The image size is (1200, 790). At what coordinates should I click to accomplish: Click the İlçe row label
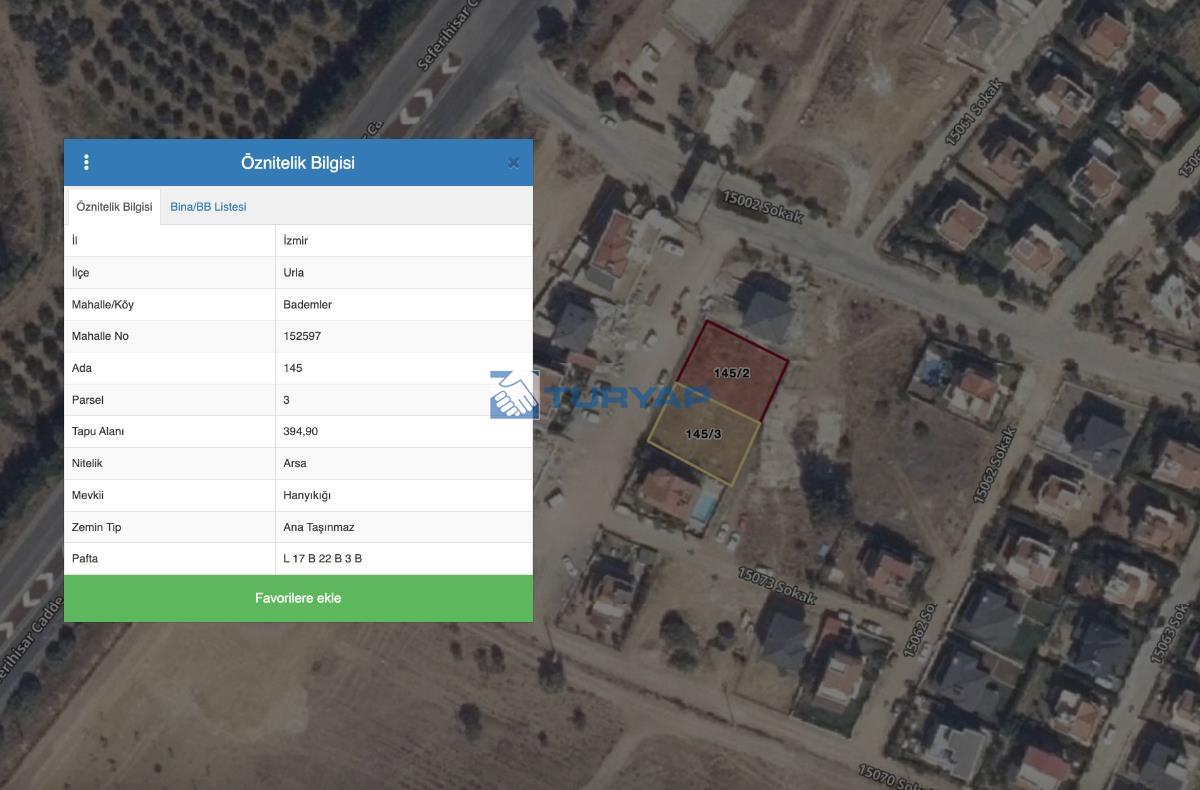coord(81,273)
